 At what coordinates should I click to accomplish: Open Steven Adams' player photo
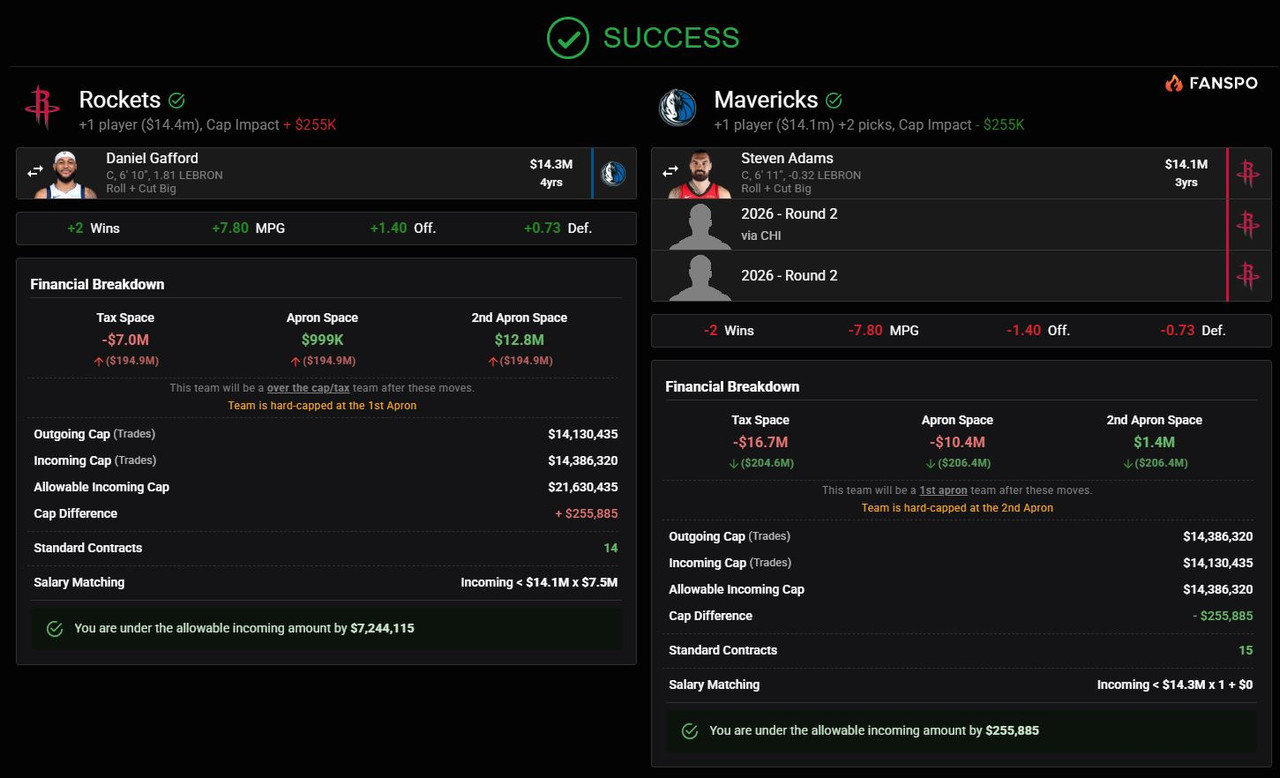[x=700, y=175]
